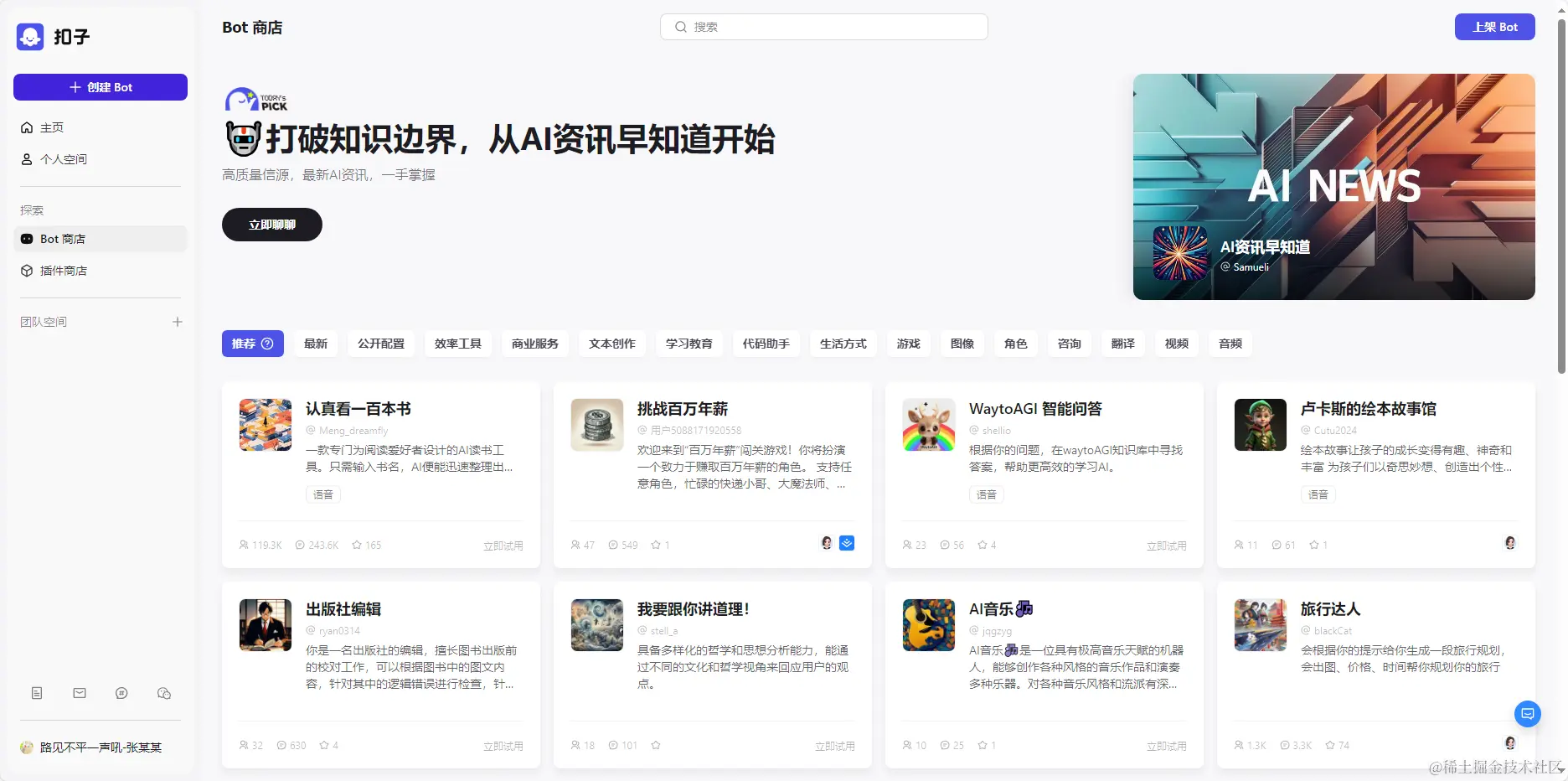Click username 路见不平一声吼-张某某
This screenshot has height=781, width=1568.
(101, 747)
